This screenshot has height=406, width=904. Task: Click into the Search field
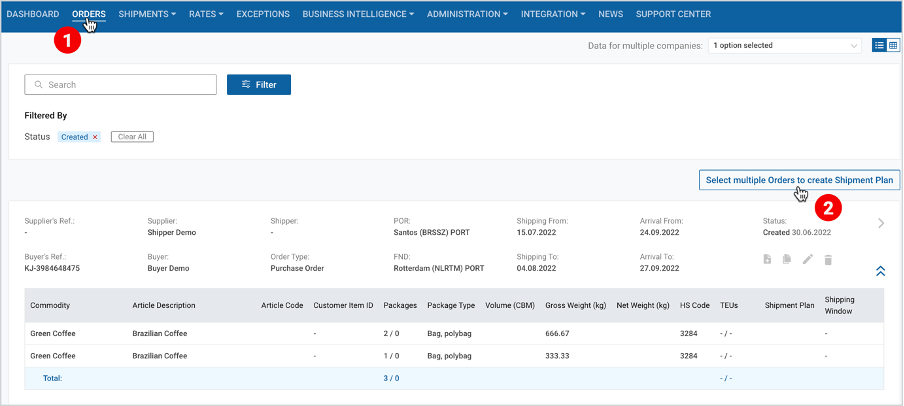[x=120, y=85]
